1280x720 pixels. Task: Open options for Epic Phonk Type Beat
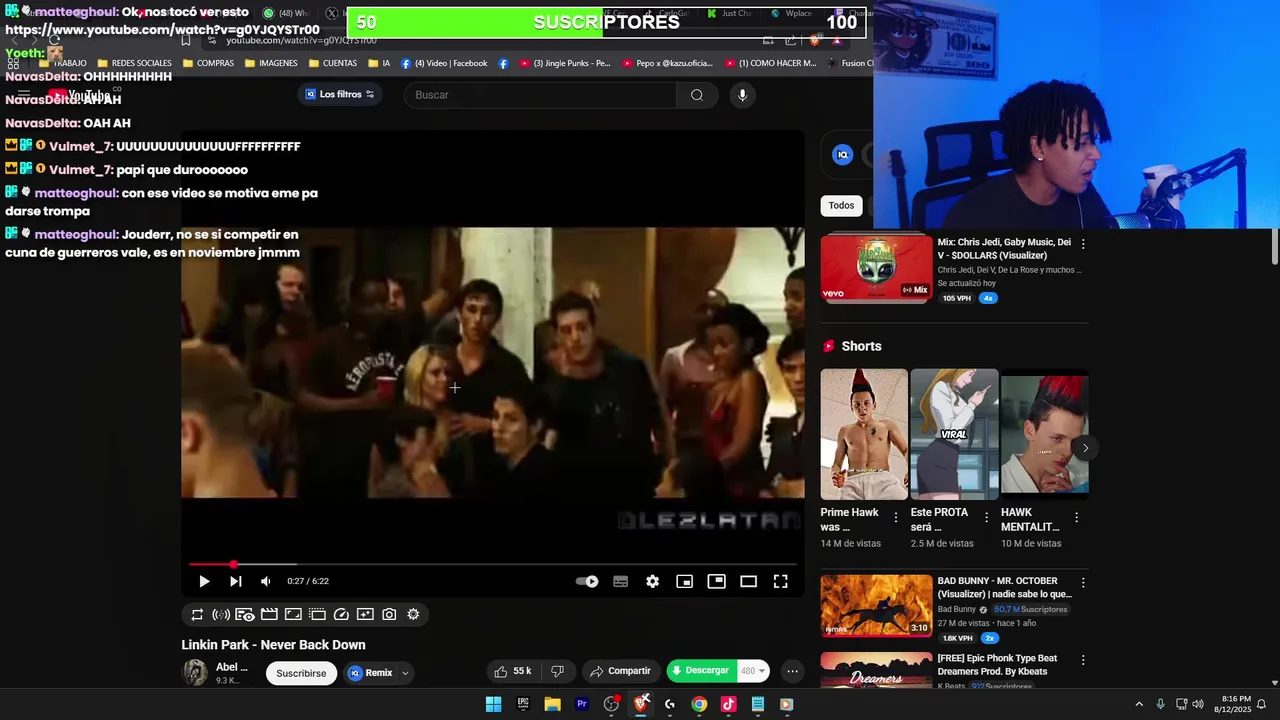(1082, 661)
